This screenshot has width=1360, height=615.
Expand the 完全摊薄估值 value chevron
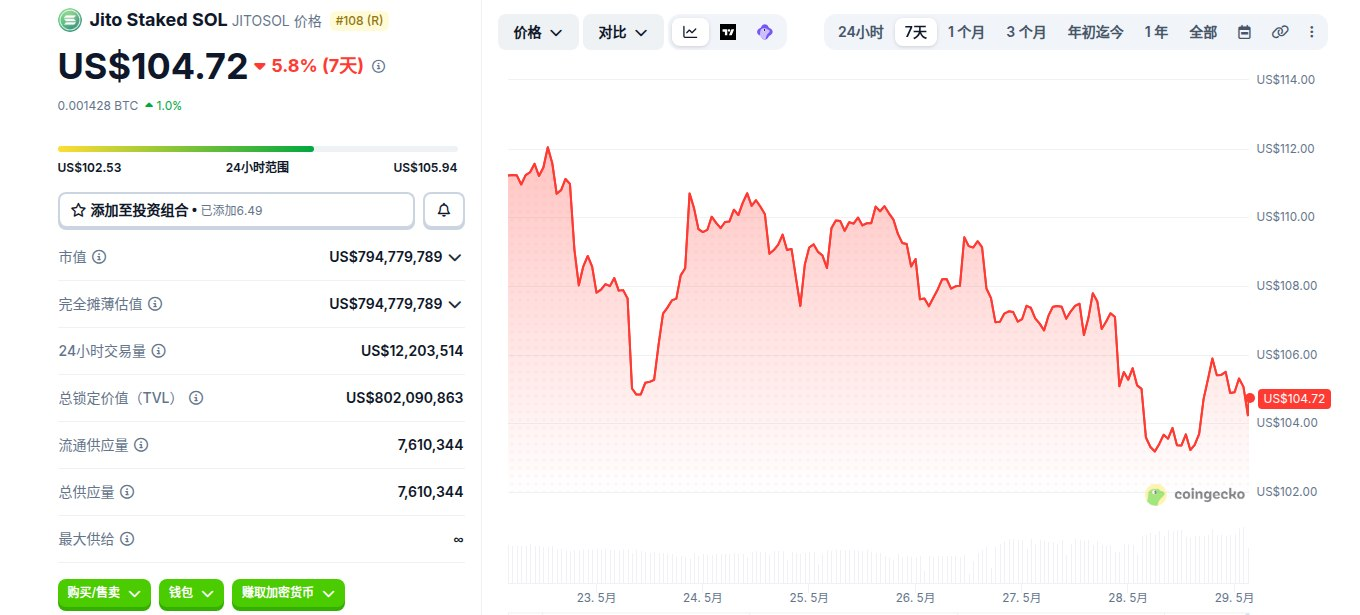click(x=456, y=304)
